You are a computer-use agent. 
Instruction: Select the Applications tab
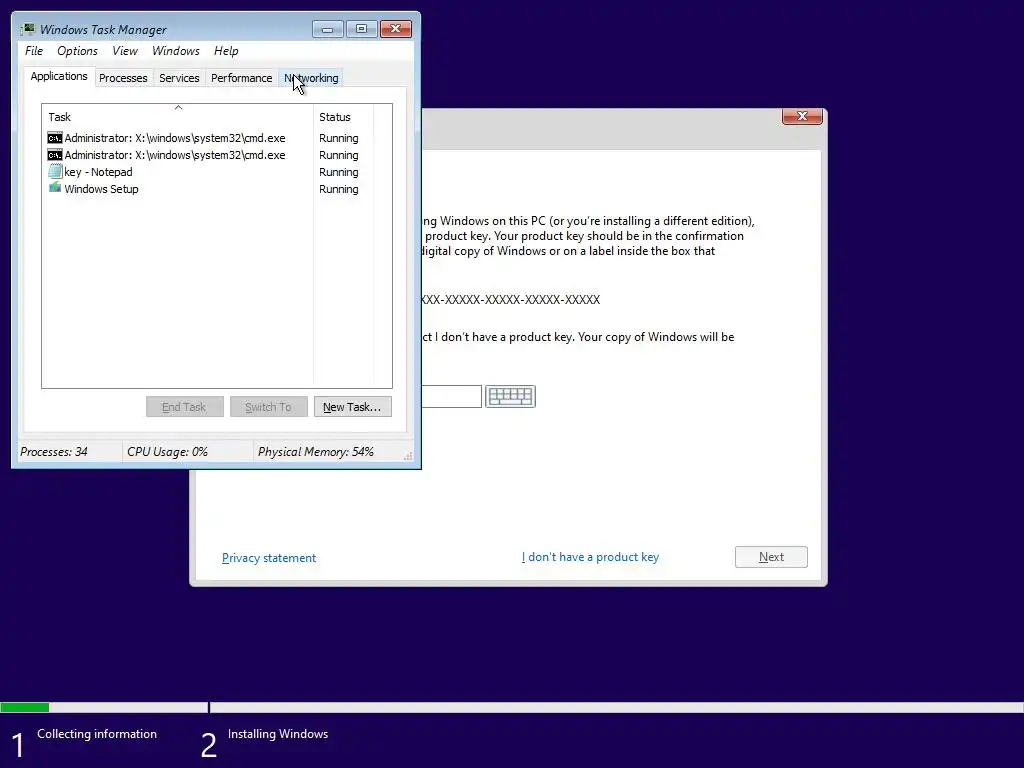[x=59, y=76]
